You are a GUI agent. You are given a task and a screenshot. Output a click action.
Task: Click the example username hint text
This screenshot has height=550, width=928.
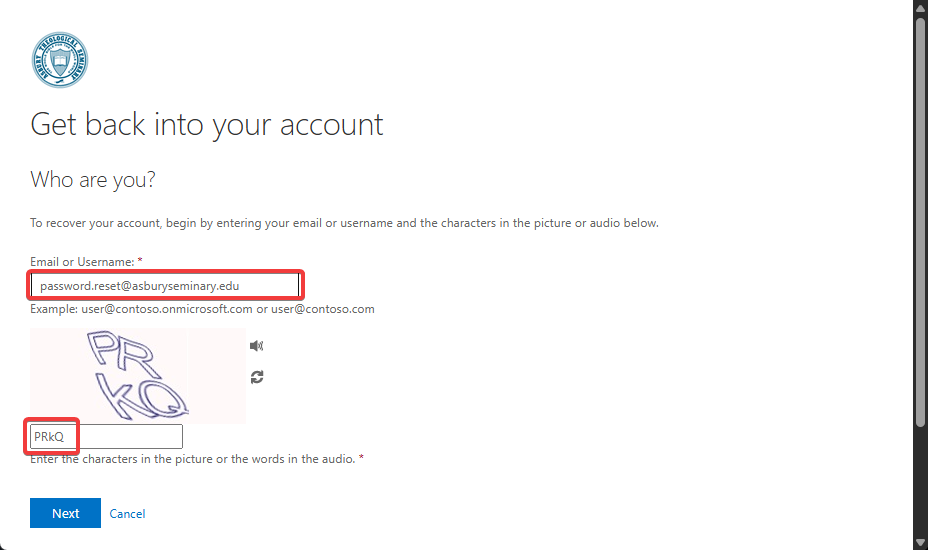tap(202, 309)
